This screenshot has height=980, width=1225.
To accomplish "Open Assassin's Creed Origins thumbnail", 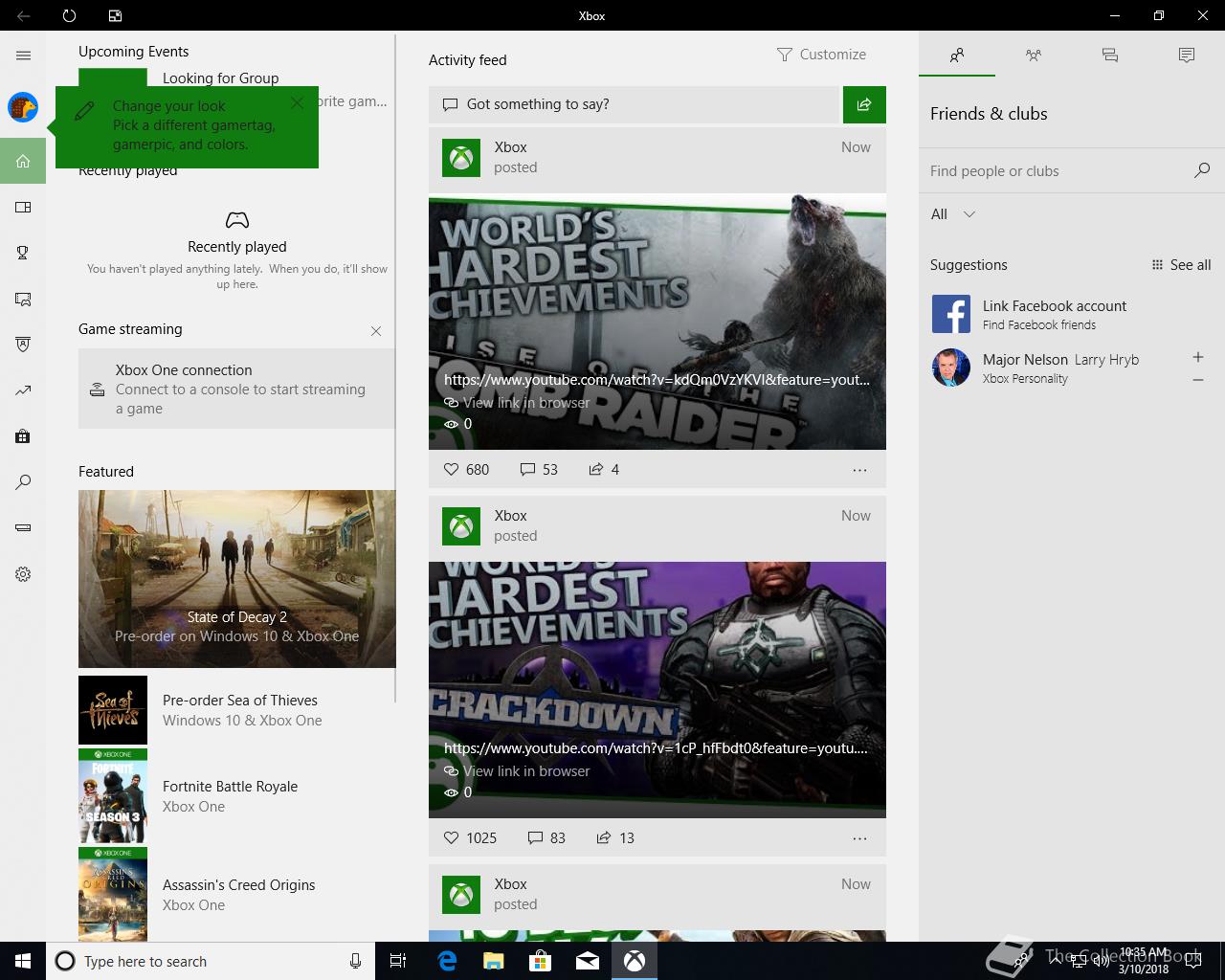I will coord(113,895).
